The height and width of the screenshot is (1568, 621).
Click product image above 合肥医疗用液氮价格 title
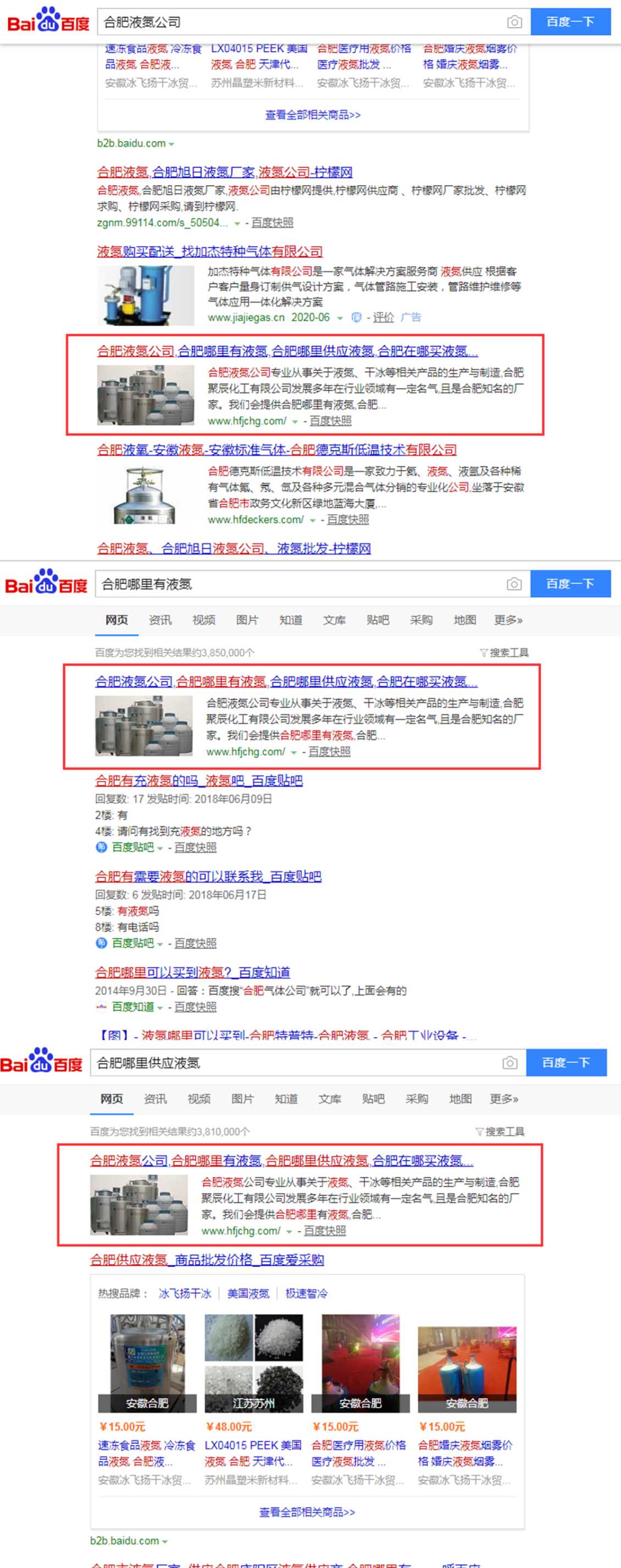[x=361, y=1363]
